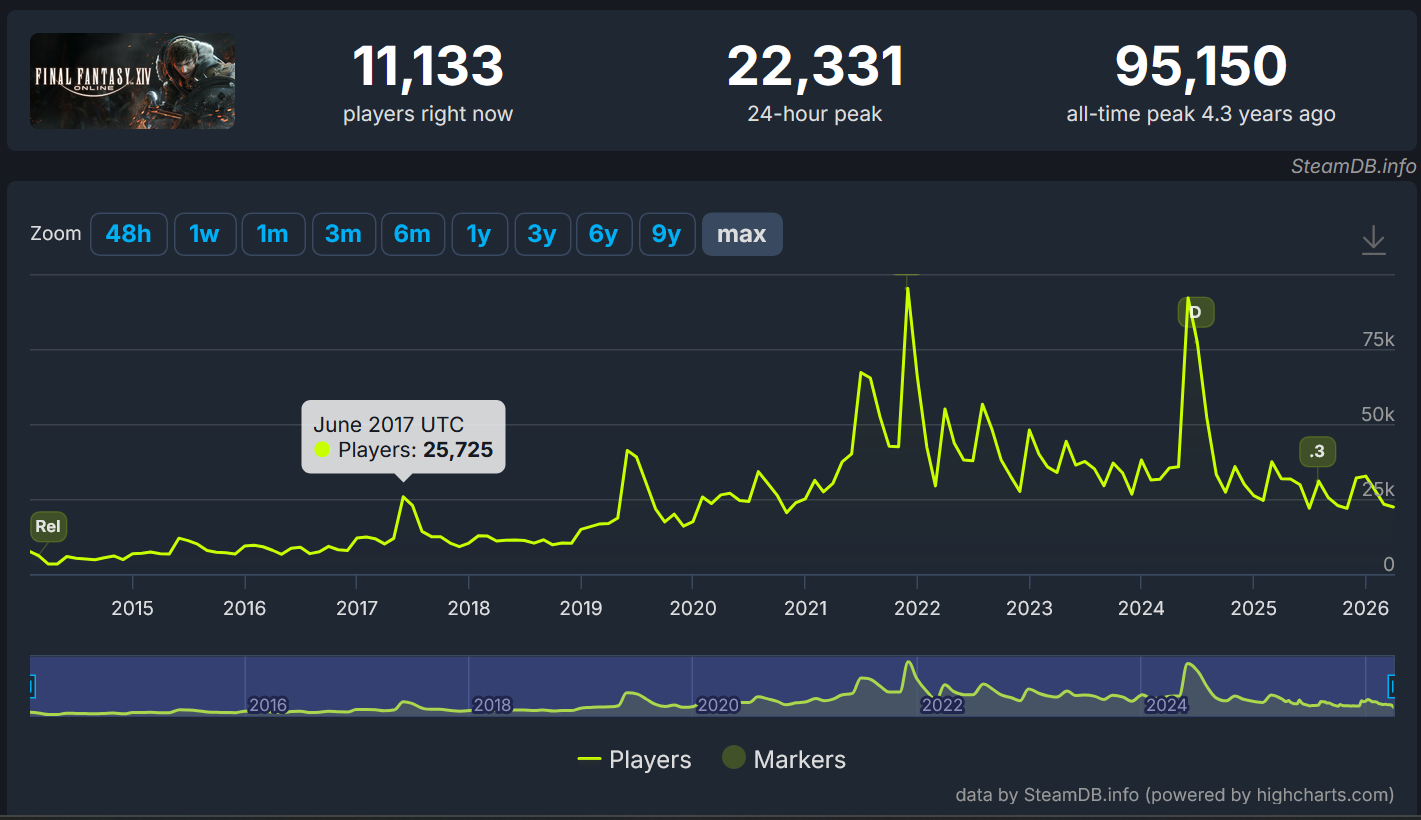
Task: Download the chart data using the arrow icon
Action: pyautogui.click(x=1374, y=240)
